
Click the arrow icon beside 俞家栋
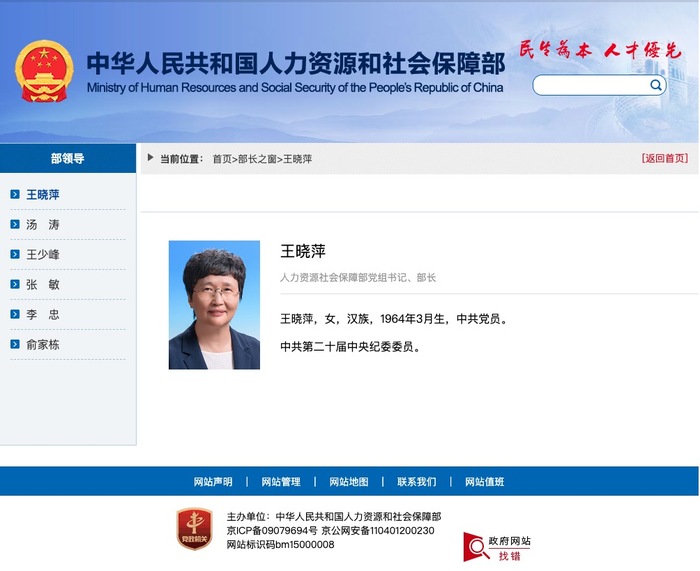pyautogui.click(x=15, y=344)
